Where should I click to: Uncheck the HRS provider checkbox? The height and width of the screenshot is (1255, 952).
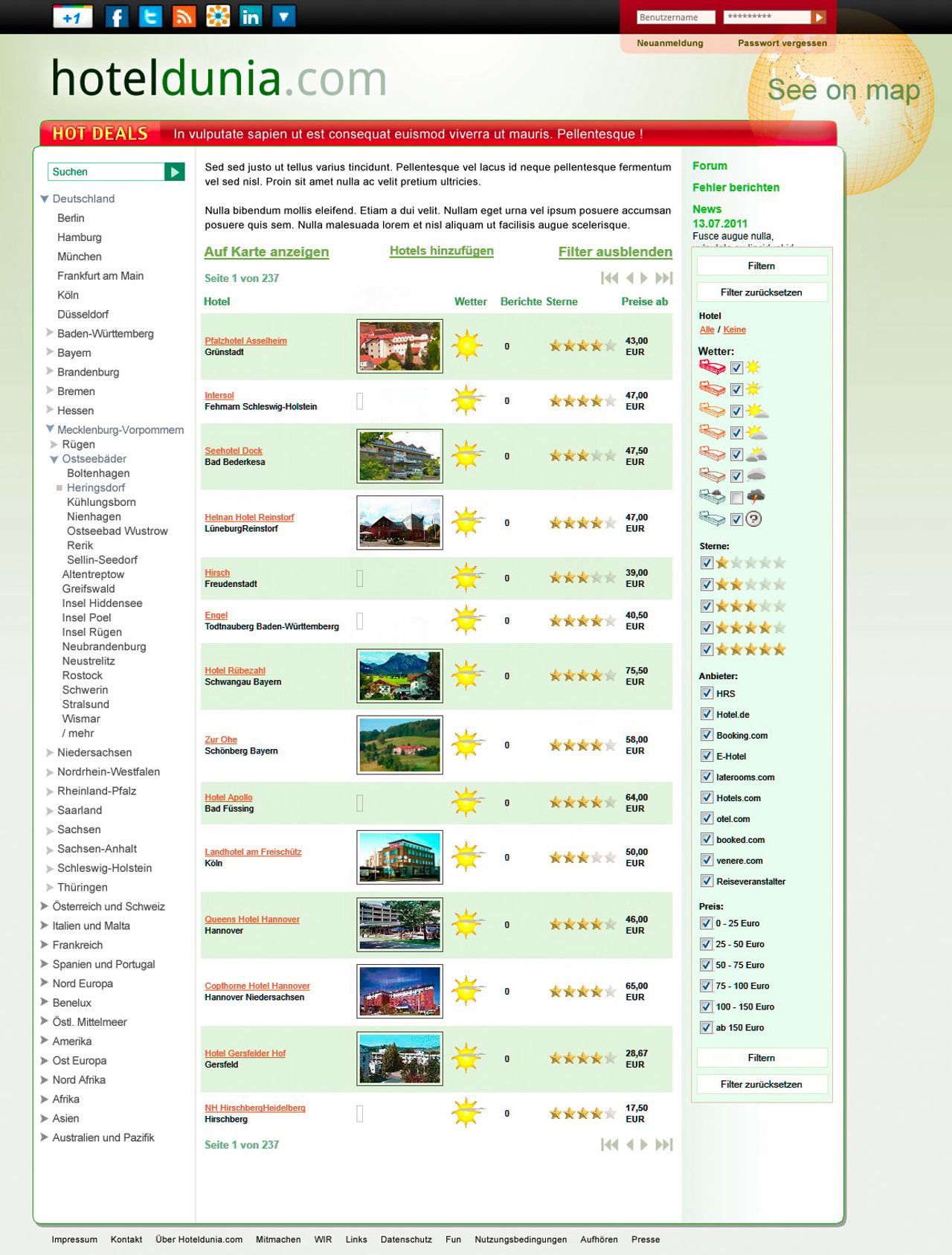pyautogui.click(x=707, y=693)
